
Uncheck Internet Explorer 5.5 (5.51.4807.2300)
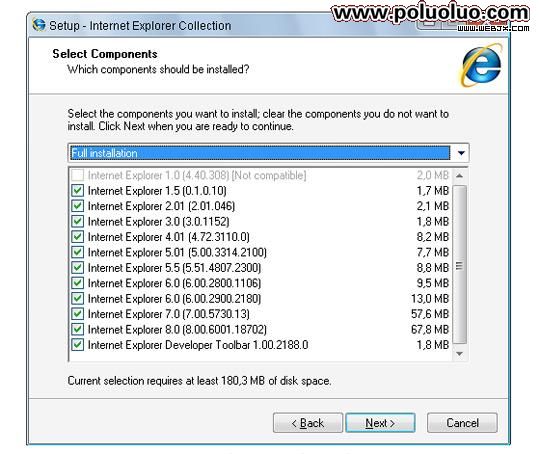click(77, 268)
